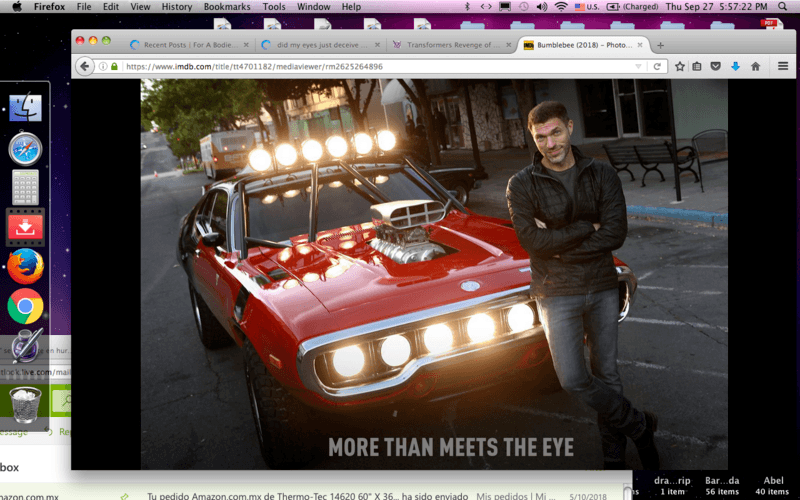The height and width of the screenshot is (500, 800).
Task: Go to Firefox home page
Action: pyautogui.click(x=756, y=66)
